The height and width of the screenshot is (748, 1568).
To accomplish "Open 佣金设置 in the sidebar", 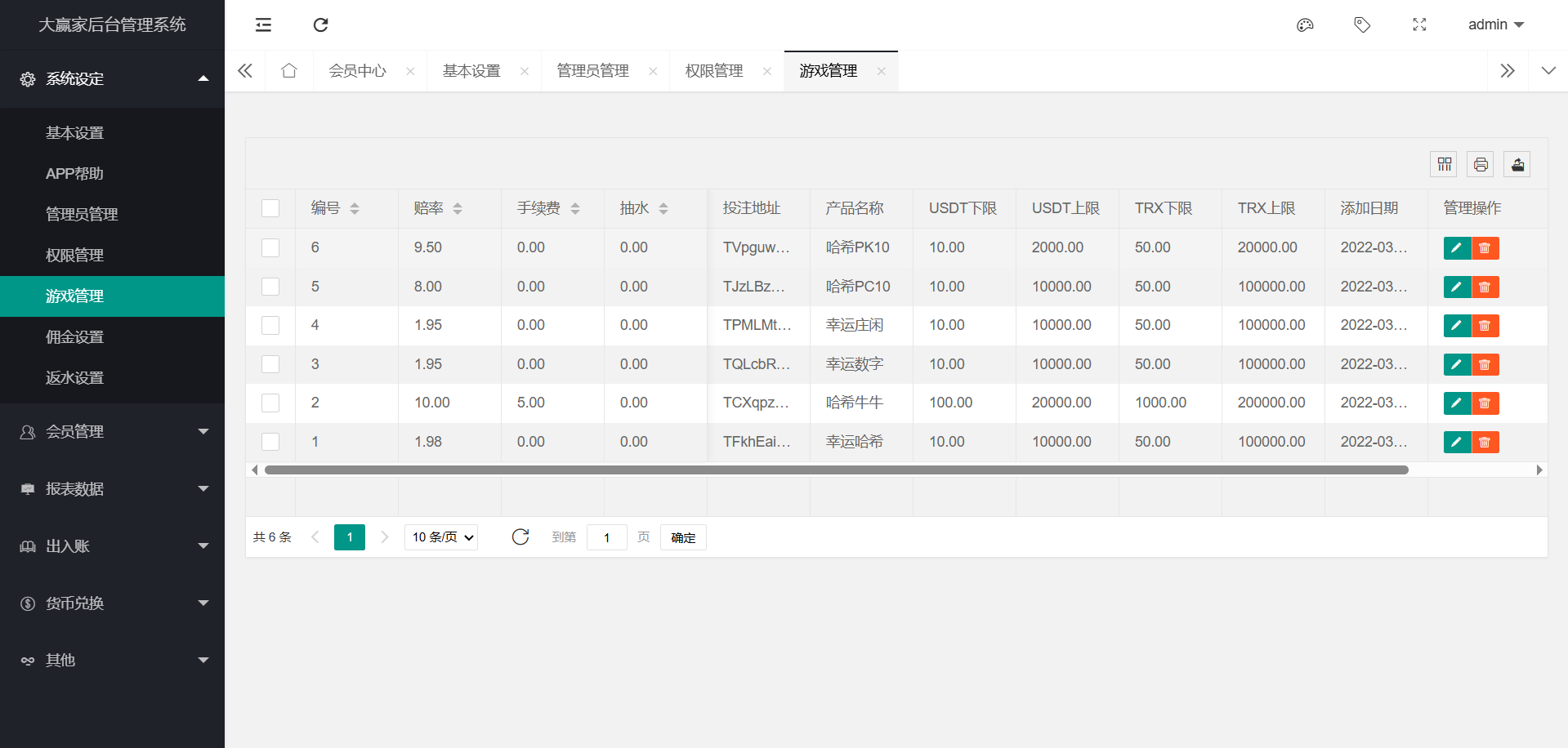I will point(74,337).
